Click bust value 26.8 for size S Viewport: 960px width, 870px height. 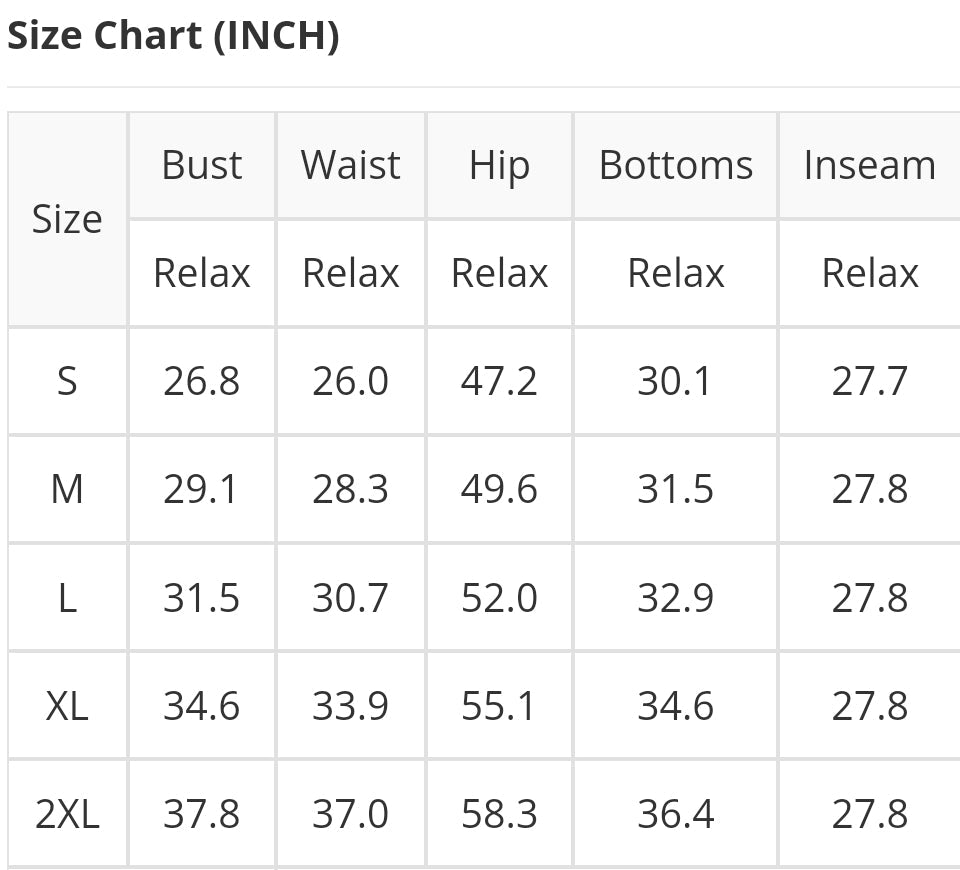pyautogui.click(x=201, y=381)
